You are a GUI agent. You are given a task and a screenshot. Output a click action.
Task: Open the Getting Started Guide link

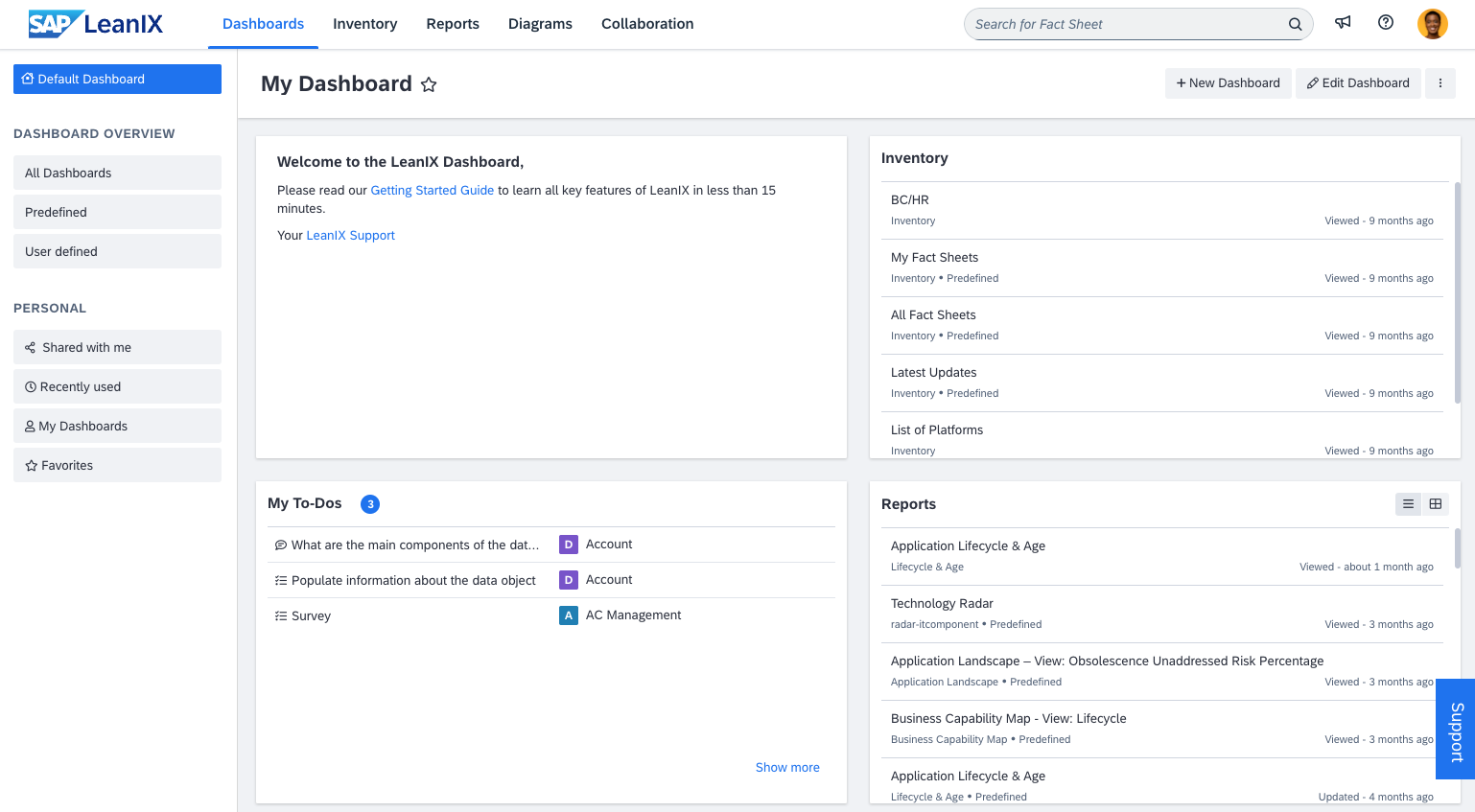(433, 191)
